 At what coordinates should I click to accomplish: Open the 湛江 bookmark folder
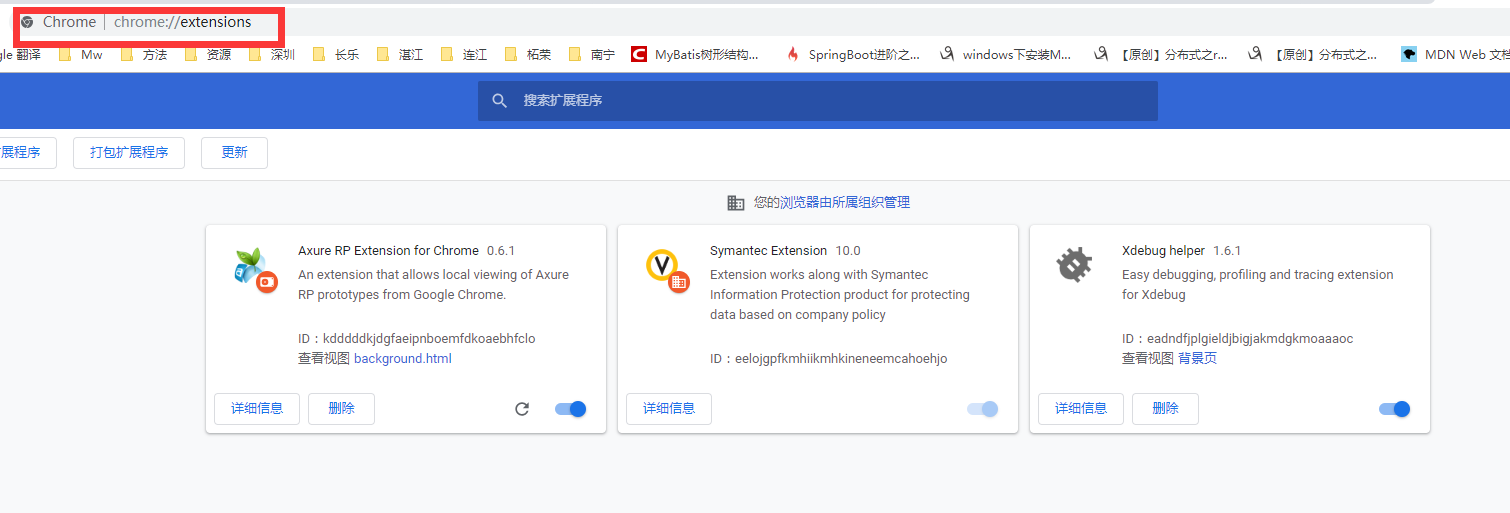[400, 54]
